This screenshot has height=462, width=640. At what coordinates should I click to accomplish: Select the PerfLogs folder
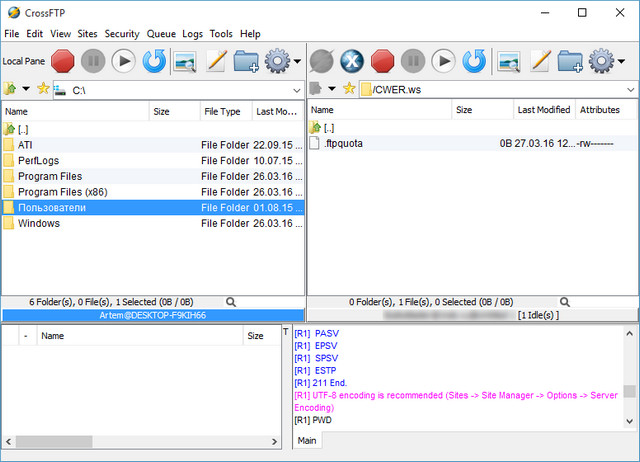(x=153, y=160)
